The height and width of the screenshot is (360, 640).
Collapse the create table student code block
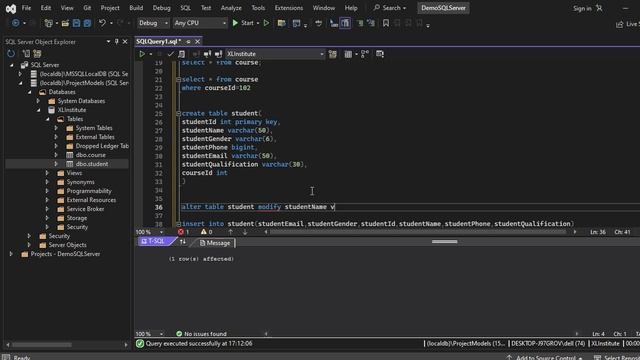(x=178, y=113)
